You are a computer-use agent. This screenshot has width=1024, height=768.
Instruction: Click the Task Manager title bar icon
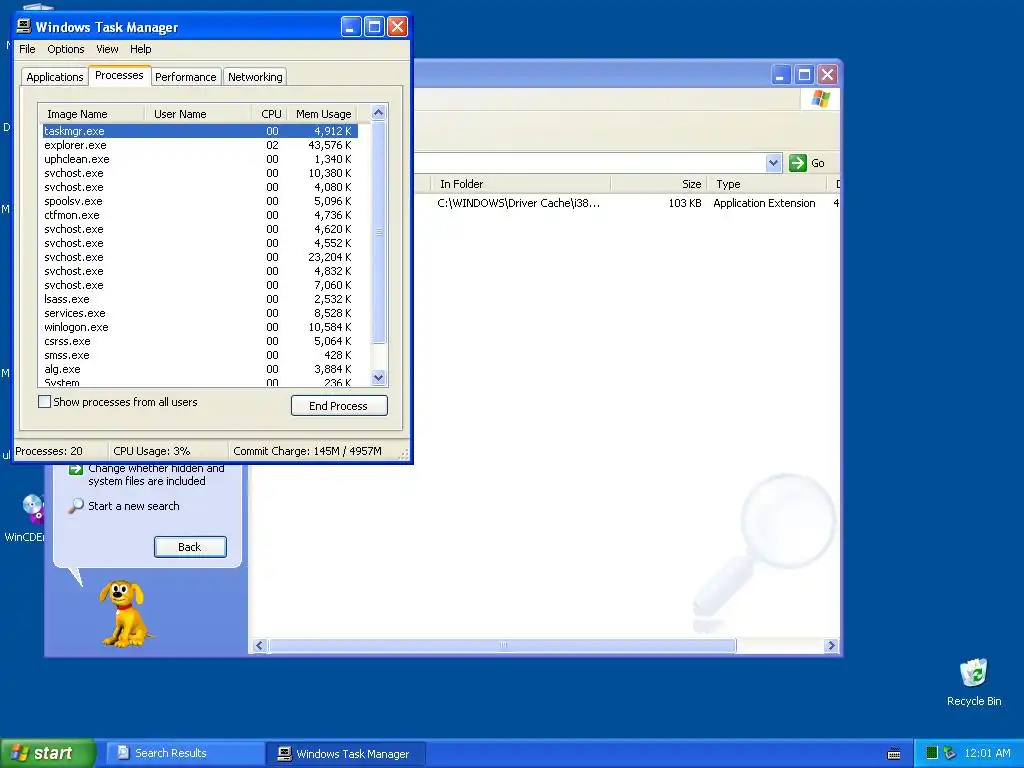pyautogui.click(x=24, y=26)
